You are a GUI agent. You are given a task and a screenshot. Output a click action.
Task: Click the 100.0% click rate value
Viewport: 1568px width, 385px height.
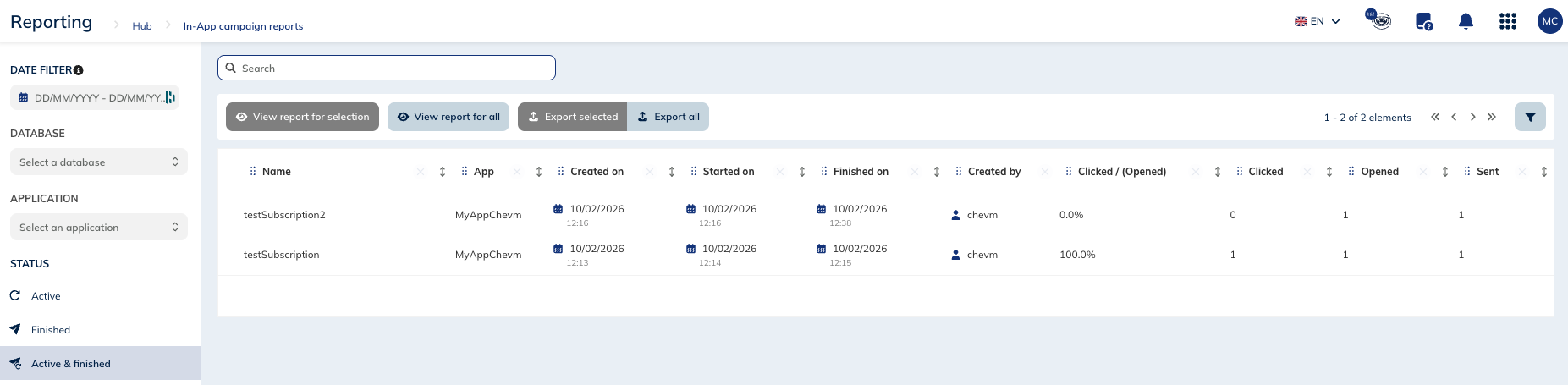[x=1077, y=255]
